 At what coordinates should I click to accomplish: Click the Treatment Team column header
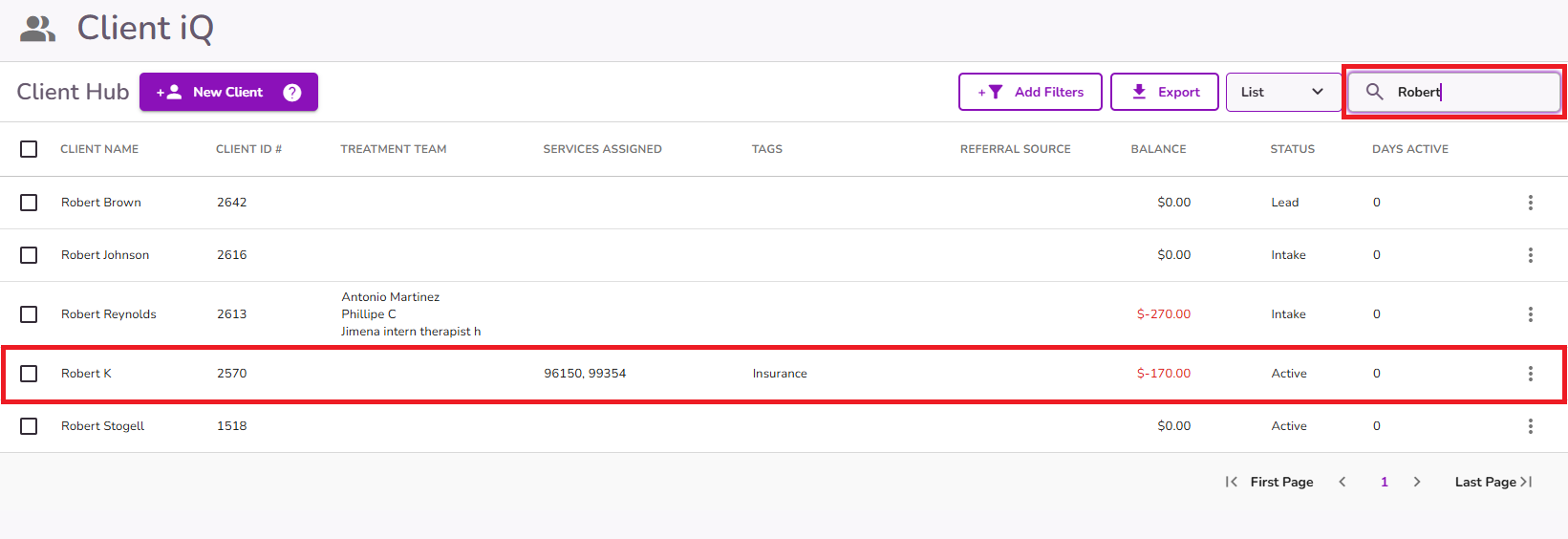click(x=394, y=149)
